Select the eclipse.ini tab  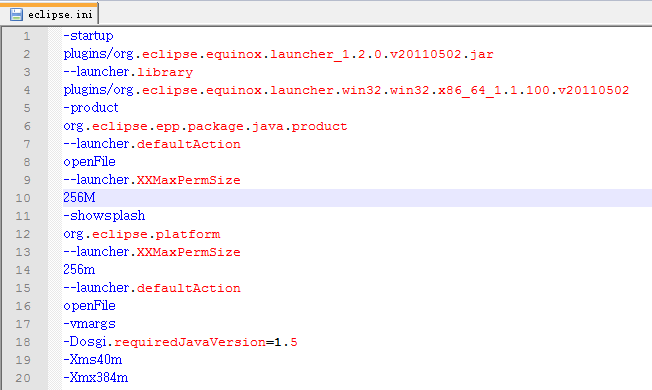(49, 13)
